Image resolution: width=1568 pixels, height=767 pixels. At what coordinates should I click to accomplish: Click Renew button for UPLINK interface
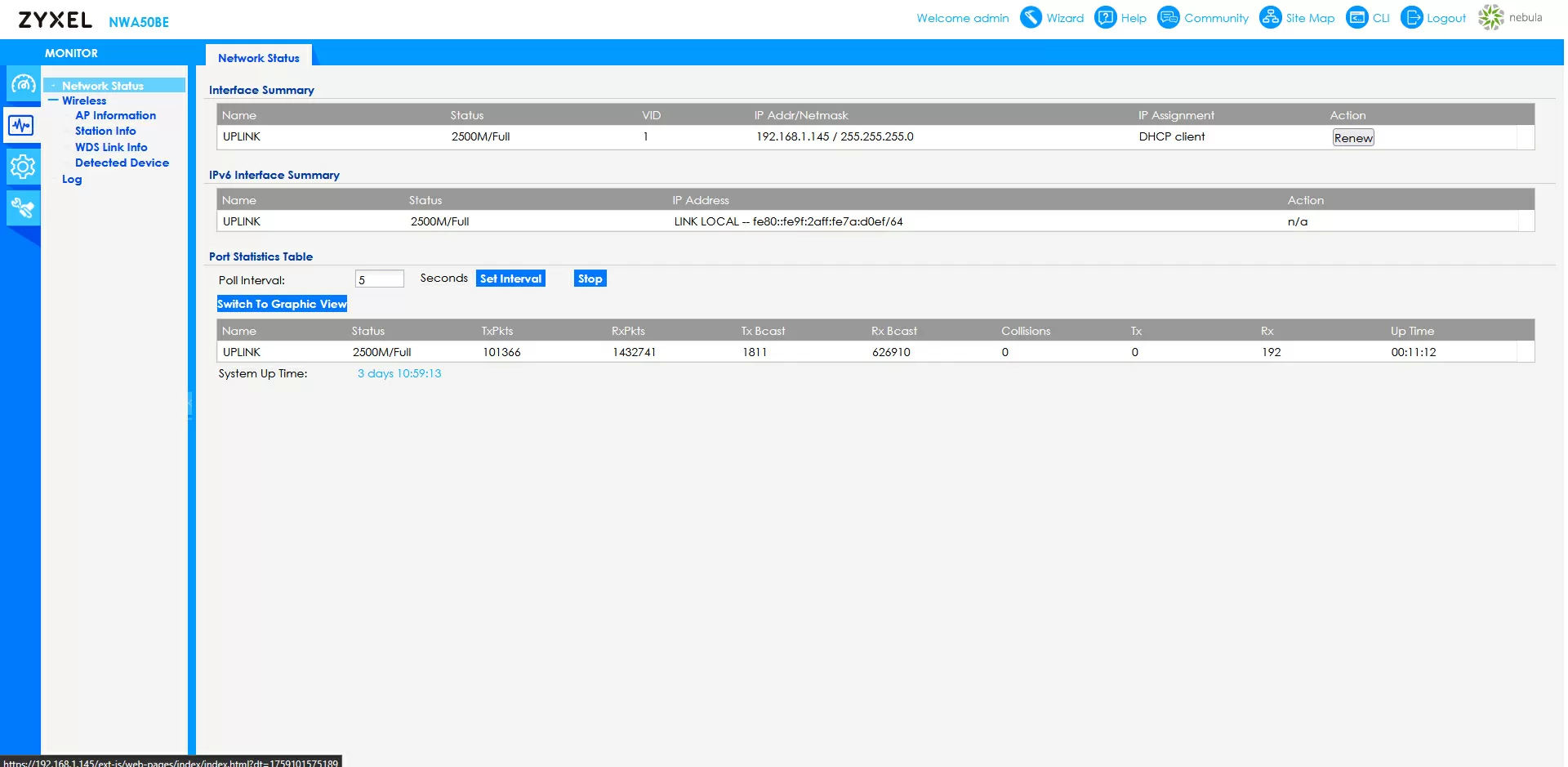pos(1352,138)
